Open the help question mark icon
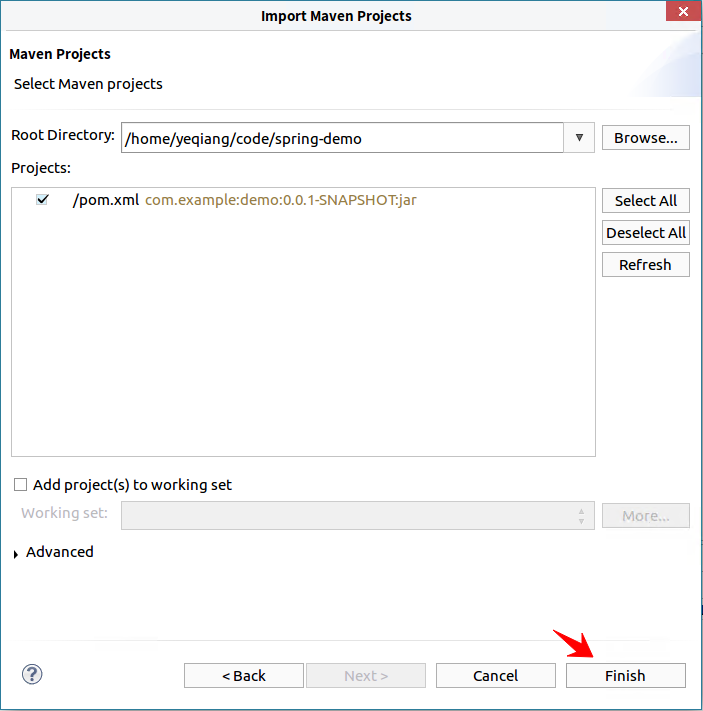The image size is (703, 711). [x=32, y=674]
